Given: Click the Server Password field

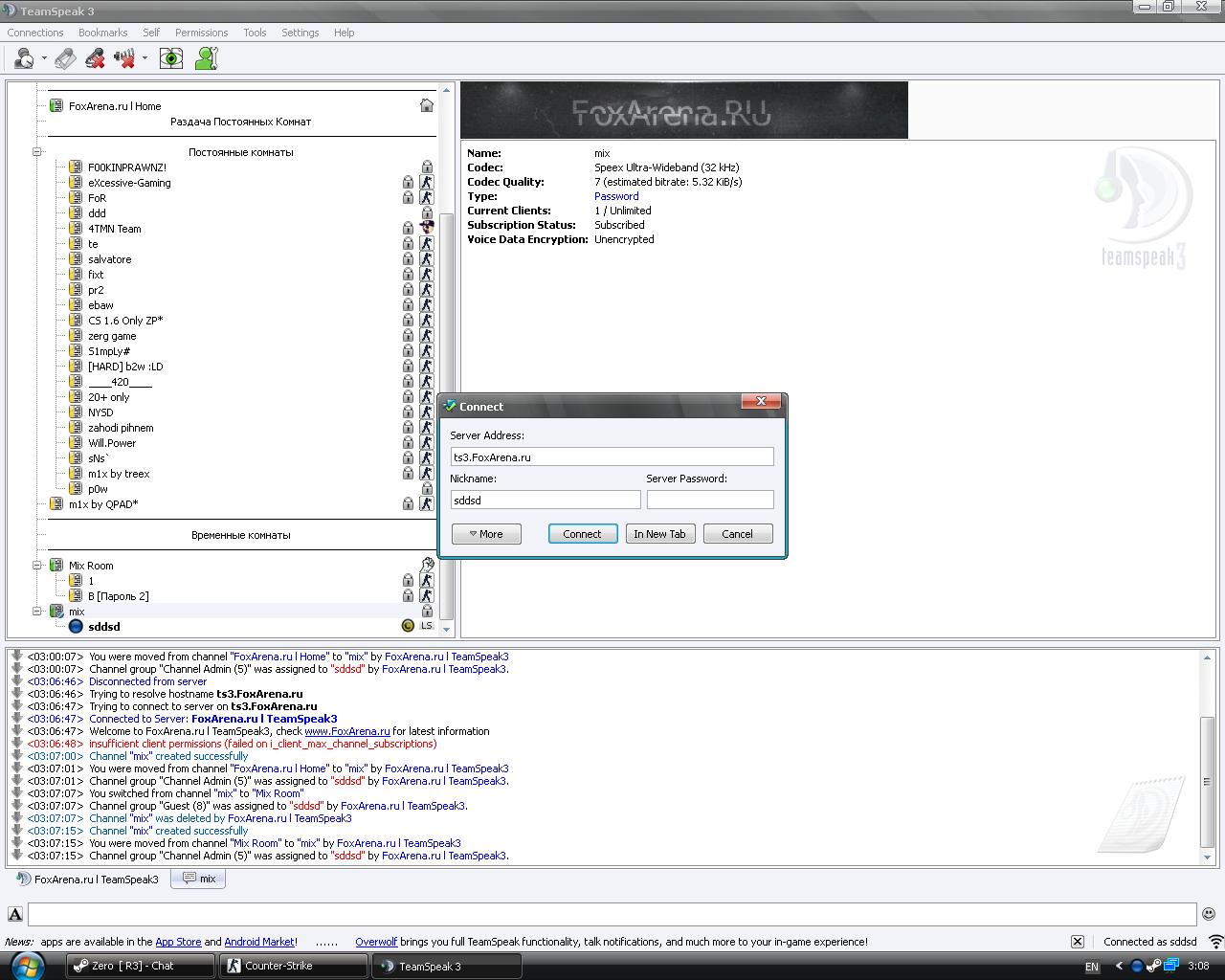Looking at the screenshot, I should [x=710, y=500].
